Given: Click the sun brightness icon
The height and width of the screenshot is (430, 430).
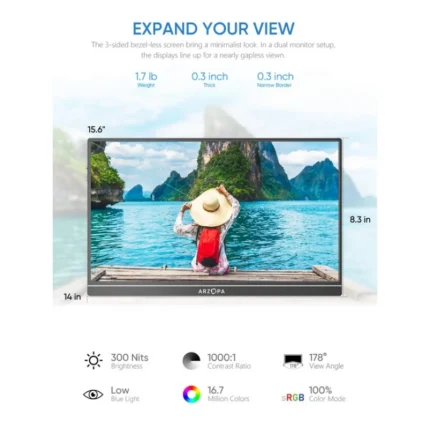Looking at the screenshot, I should [93, 360].
